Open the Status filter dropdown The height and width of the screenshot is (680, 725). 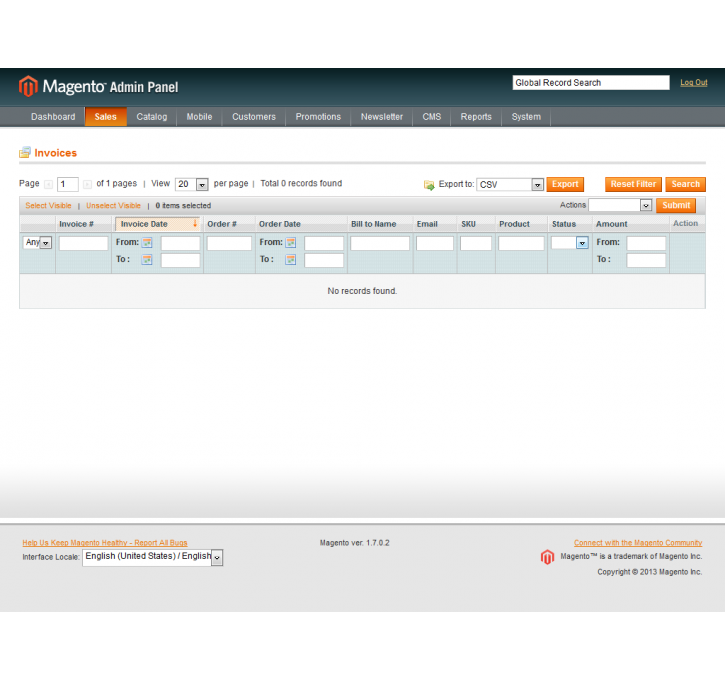click(570, 242)
